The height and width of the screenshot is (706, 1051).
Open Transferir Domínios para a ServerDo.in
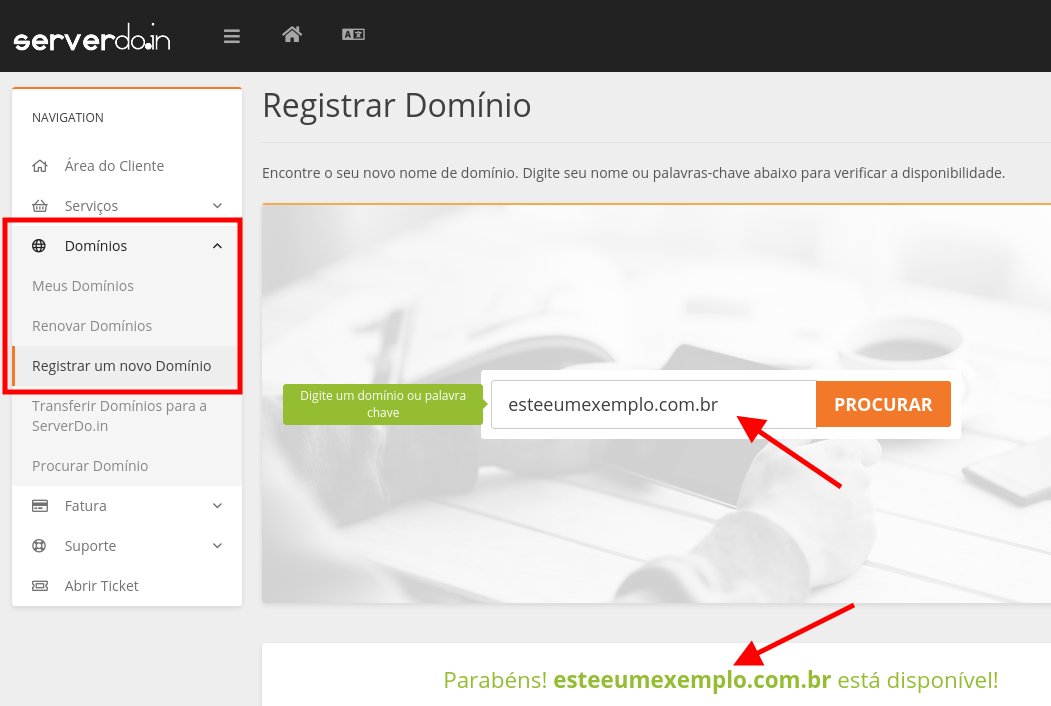pos(119,416)
